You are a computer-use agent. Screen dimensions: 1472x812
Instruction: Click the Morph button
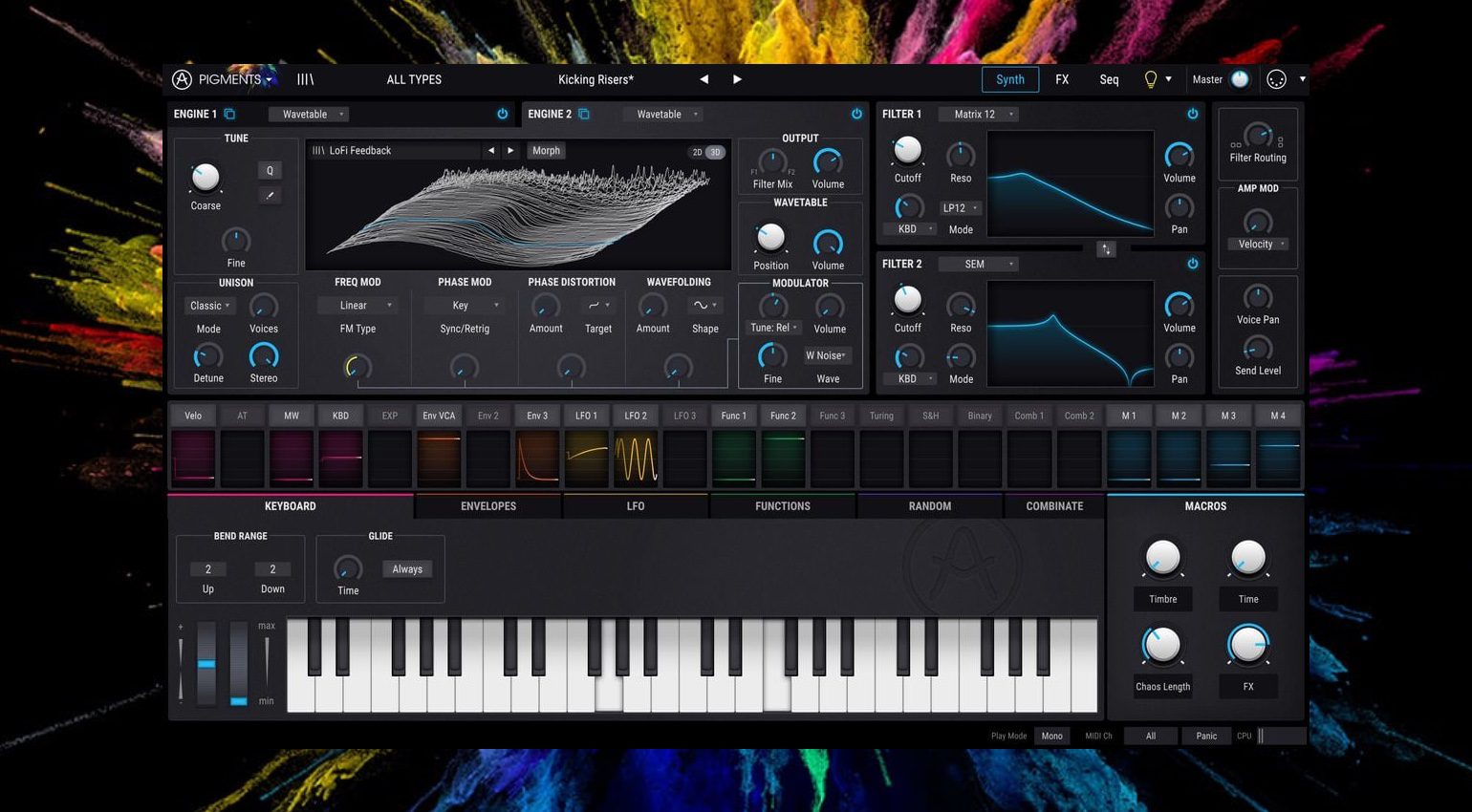[546, 151]
